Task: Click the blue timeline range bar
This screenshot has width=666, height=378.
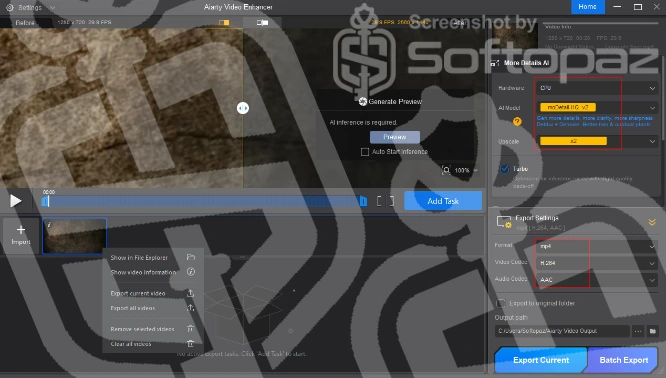Action: click(x=204, y=201)
